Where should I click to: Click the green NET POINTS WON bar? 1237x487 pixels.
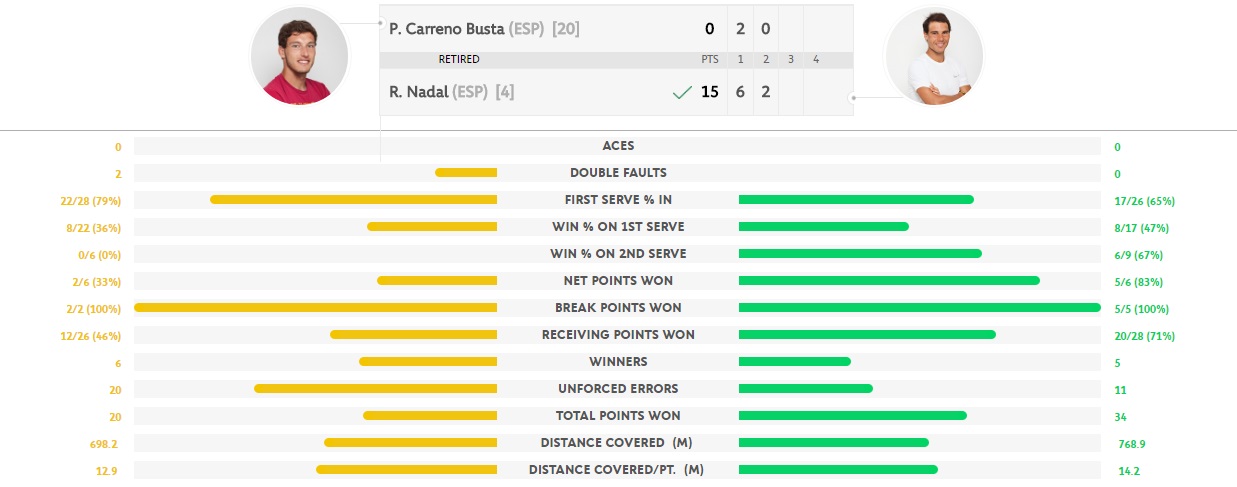coord(889,281)
